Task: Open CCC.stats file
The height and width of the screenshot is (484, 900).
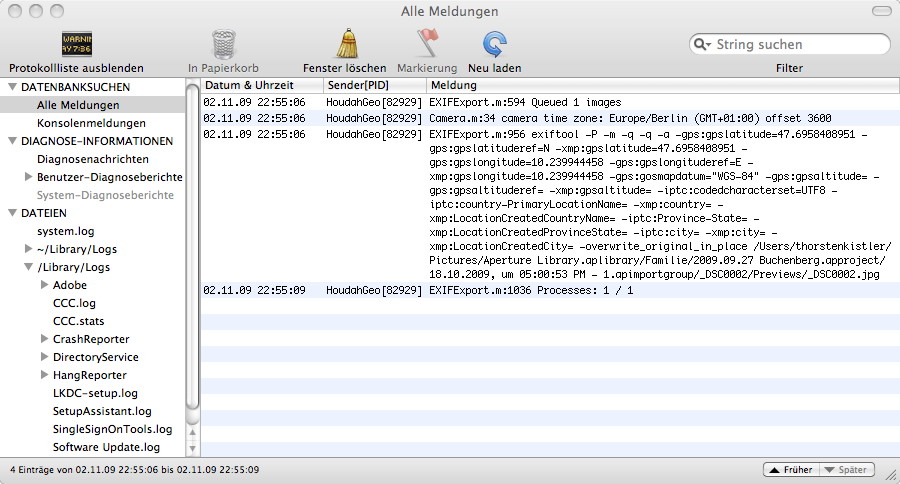Action: 79,321
